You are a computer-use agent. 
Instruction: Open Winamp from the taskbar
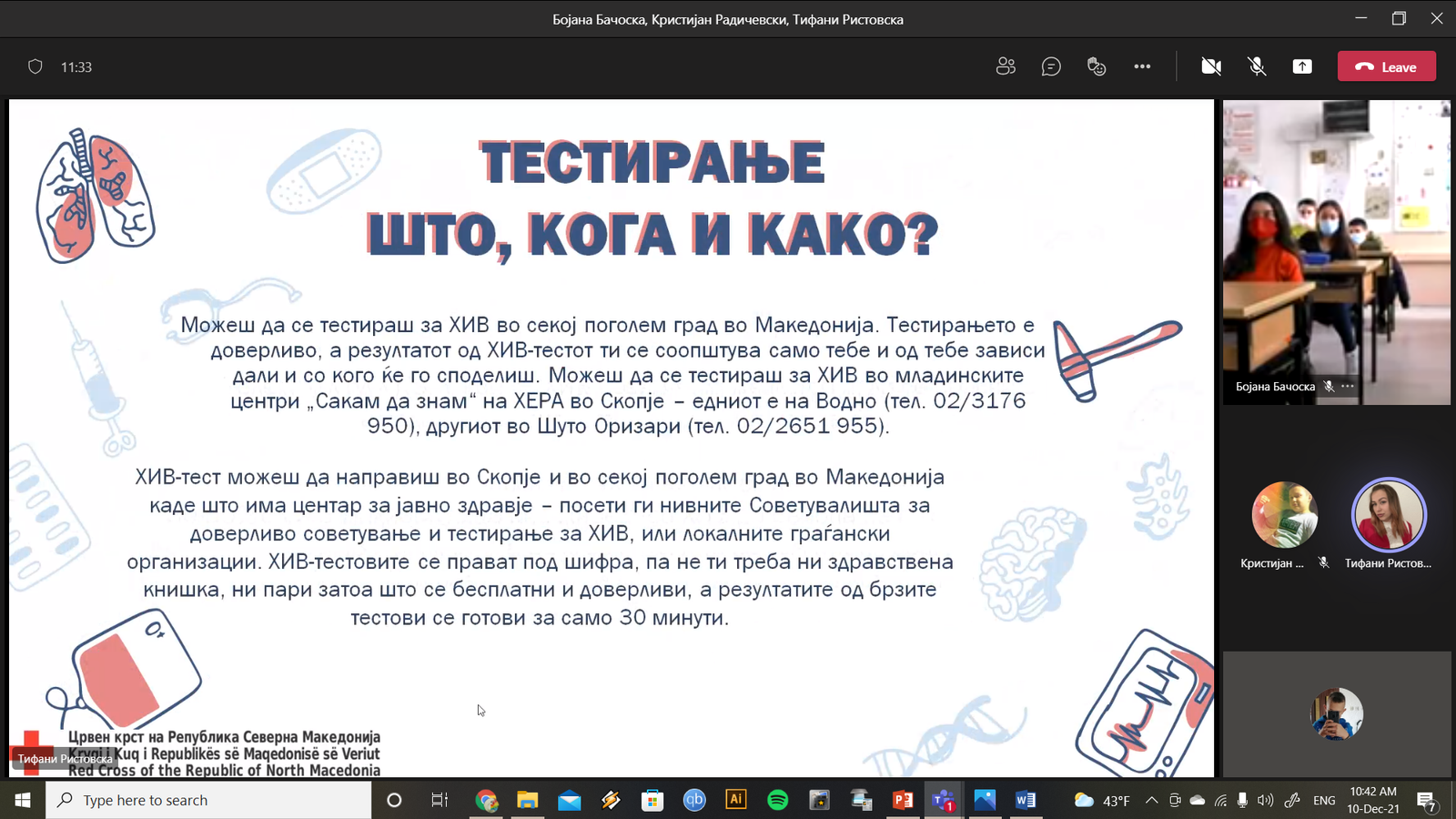tap(612, 800)
